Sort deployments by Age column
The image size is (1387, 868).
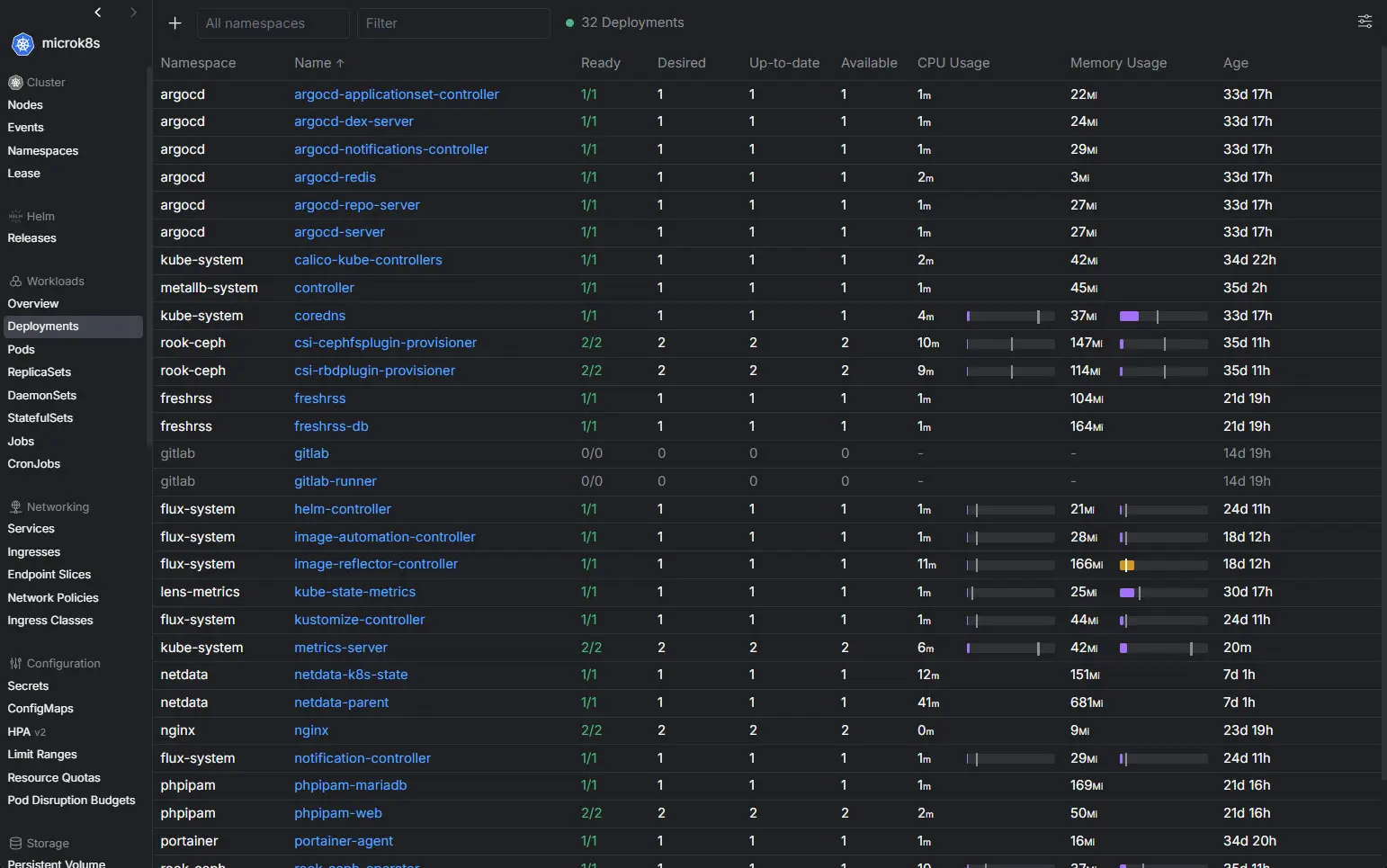coord(1235,63)
